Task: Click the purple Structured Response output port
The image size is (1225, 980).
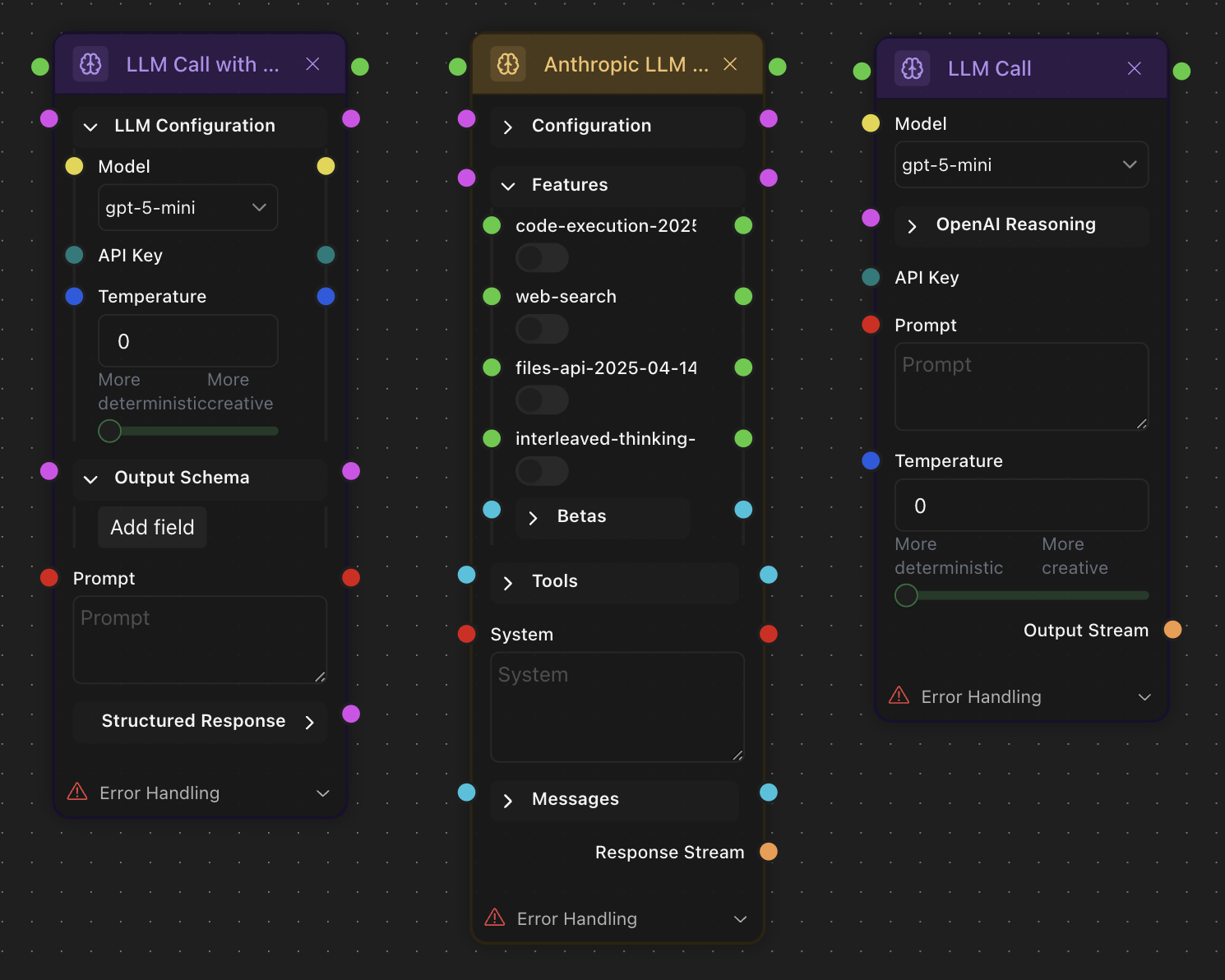Action: (x=351, y=714)
